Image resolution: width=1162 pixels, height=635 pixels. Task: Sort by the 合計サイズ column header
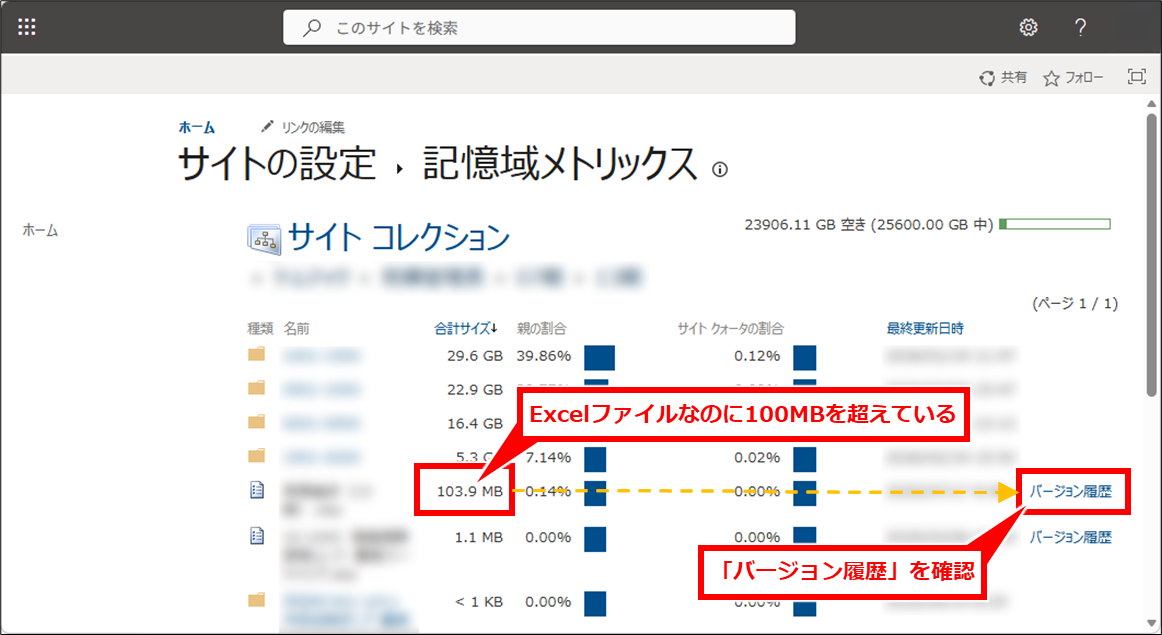[463, 328]
